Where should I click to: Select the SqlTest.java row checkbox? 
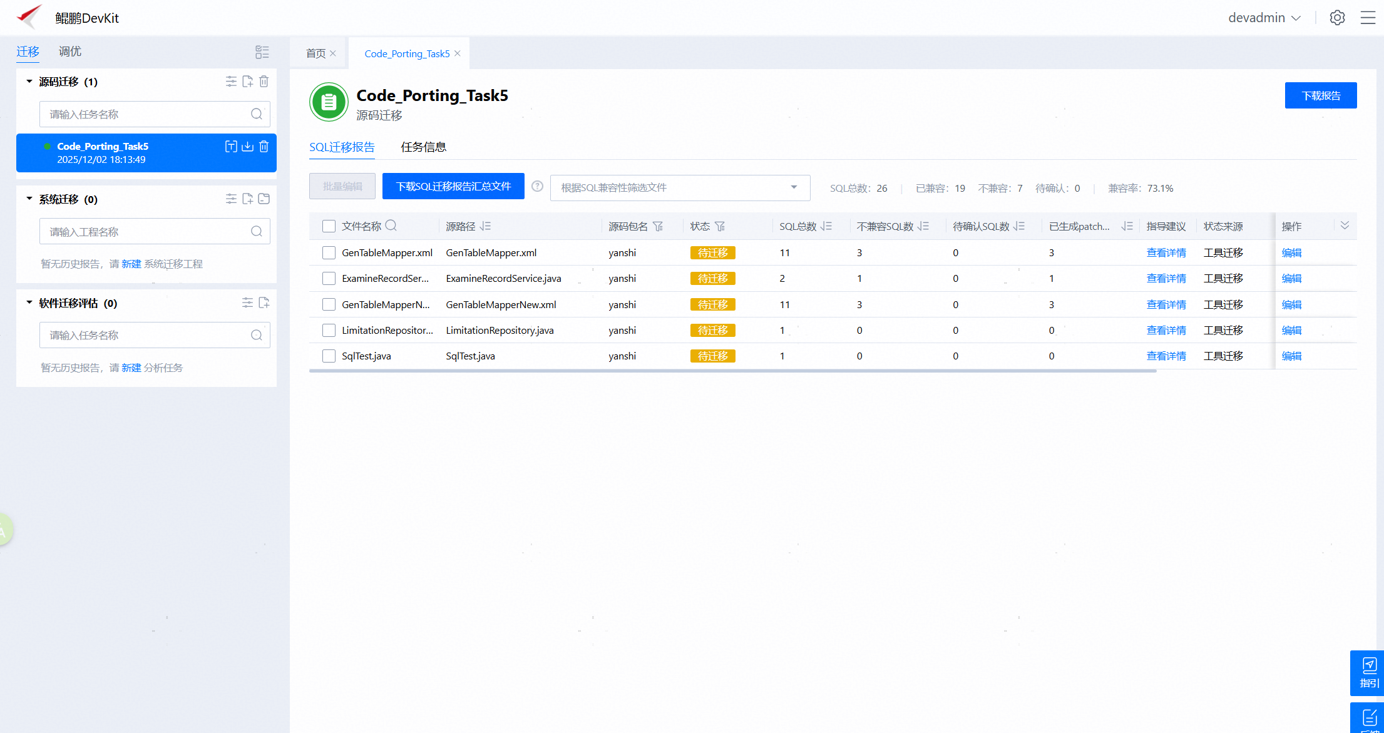pyautogui.click(x=328, y=356)
